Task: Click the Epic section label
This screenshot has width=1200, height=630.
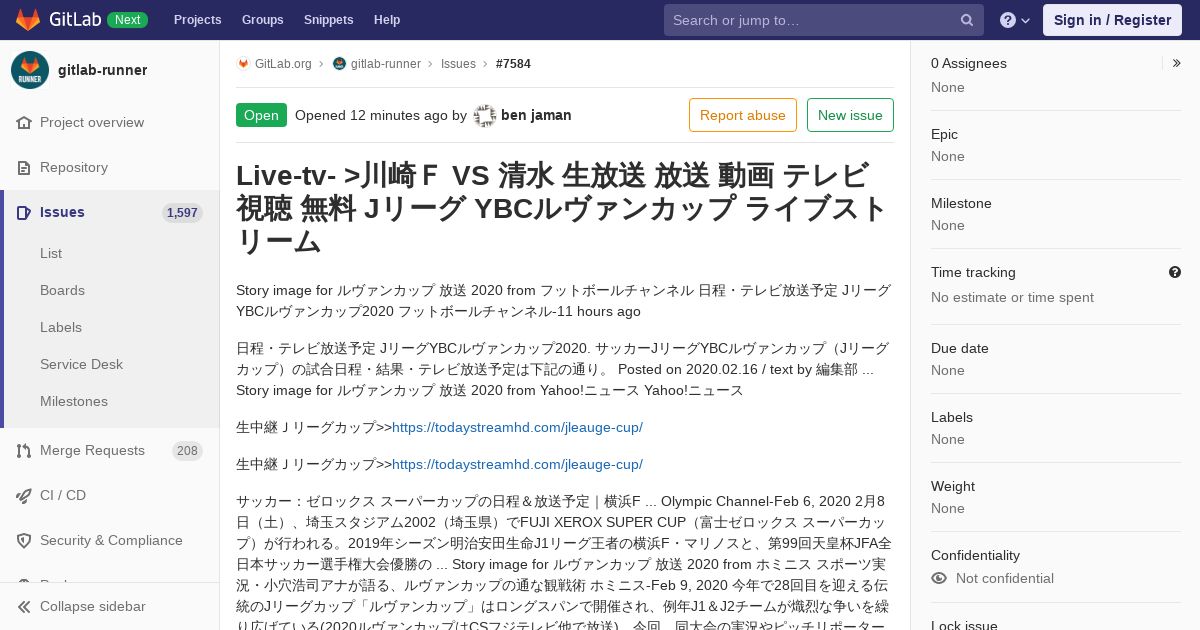Action: coord(944,134)
